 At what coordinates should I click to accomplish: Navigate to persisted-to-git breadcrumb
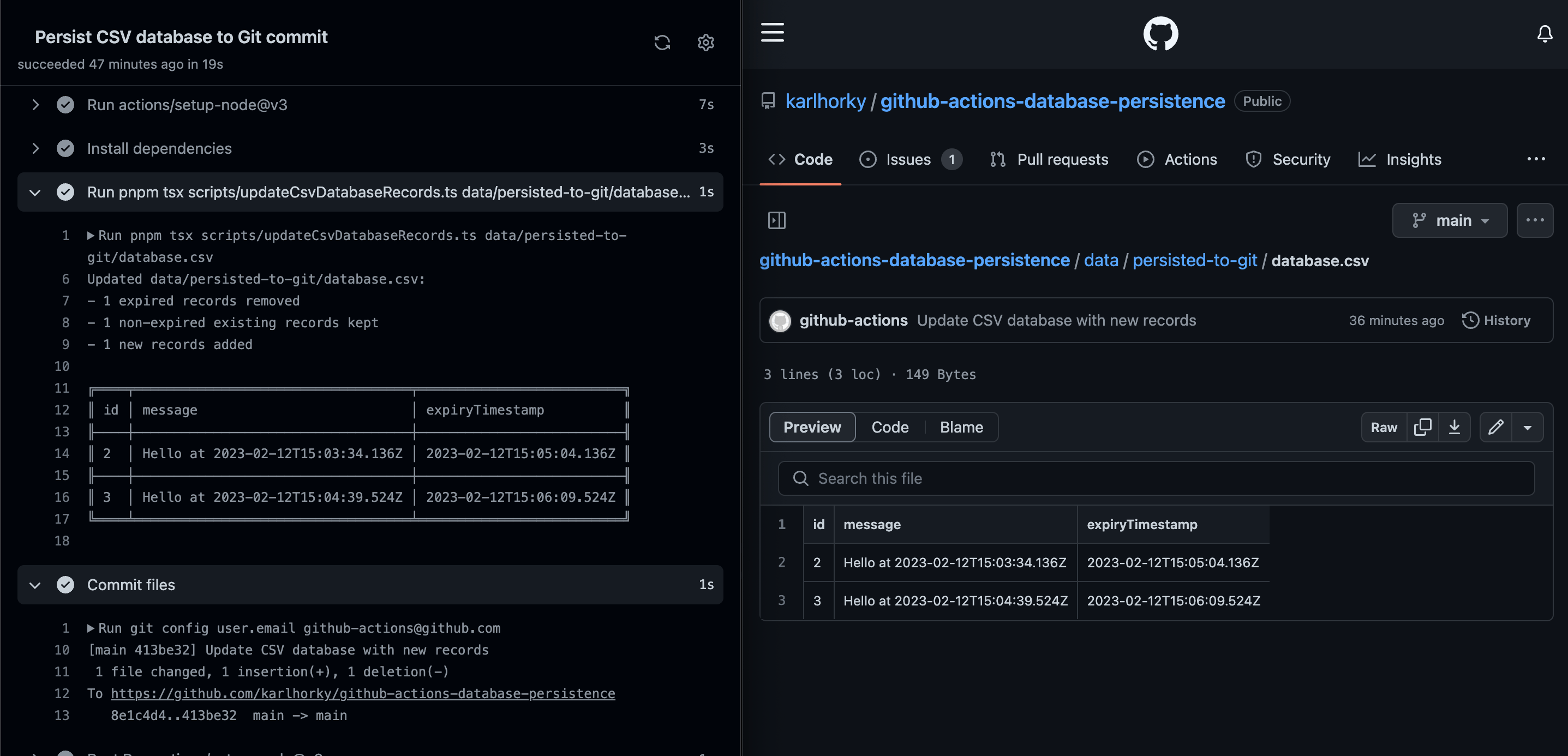1194,261
